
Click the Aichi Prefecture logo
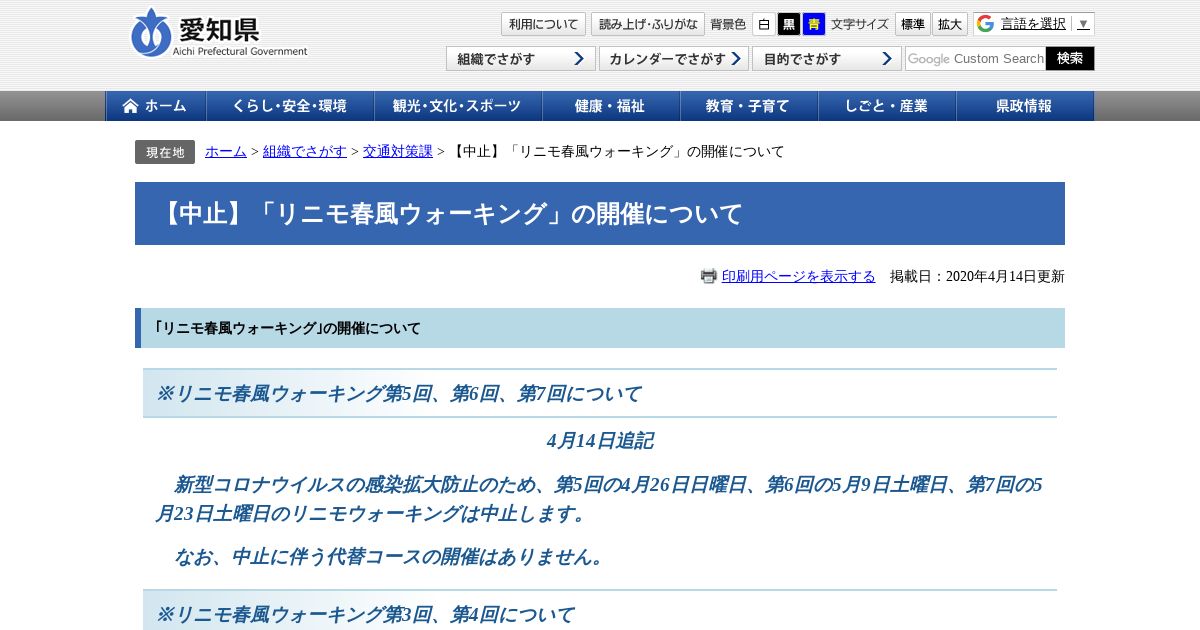pos(219,33)
